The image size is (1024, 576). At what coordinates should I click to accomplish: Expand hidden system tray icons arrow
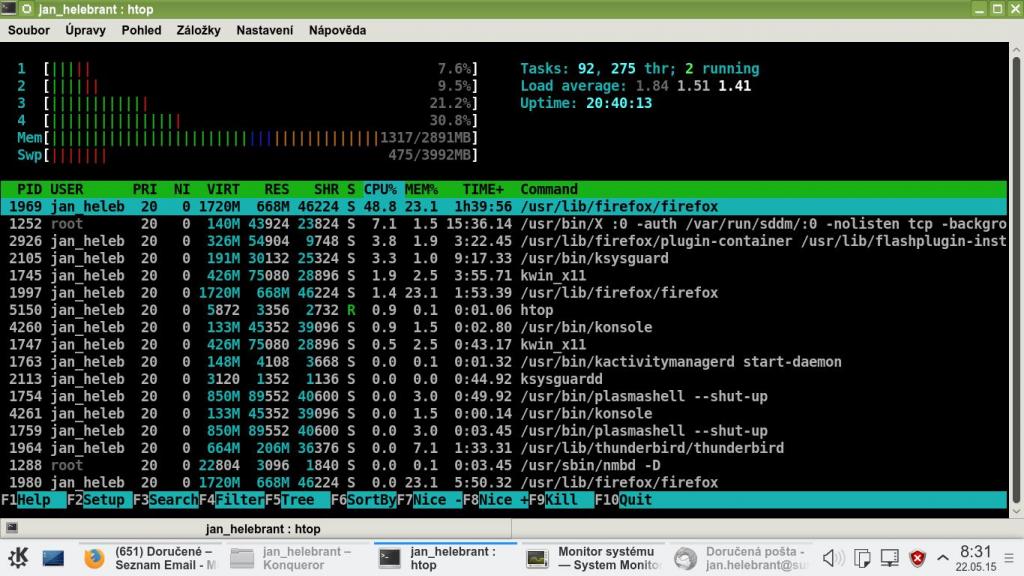(941, 557)
